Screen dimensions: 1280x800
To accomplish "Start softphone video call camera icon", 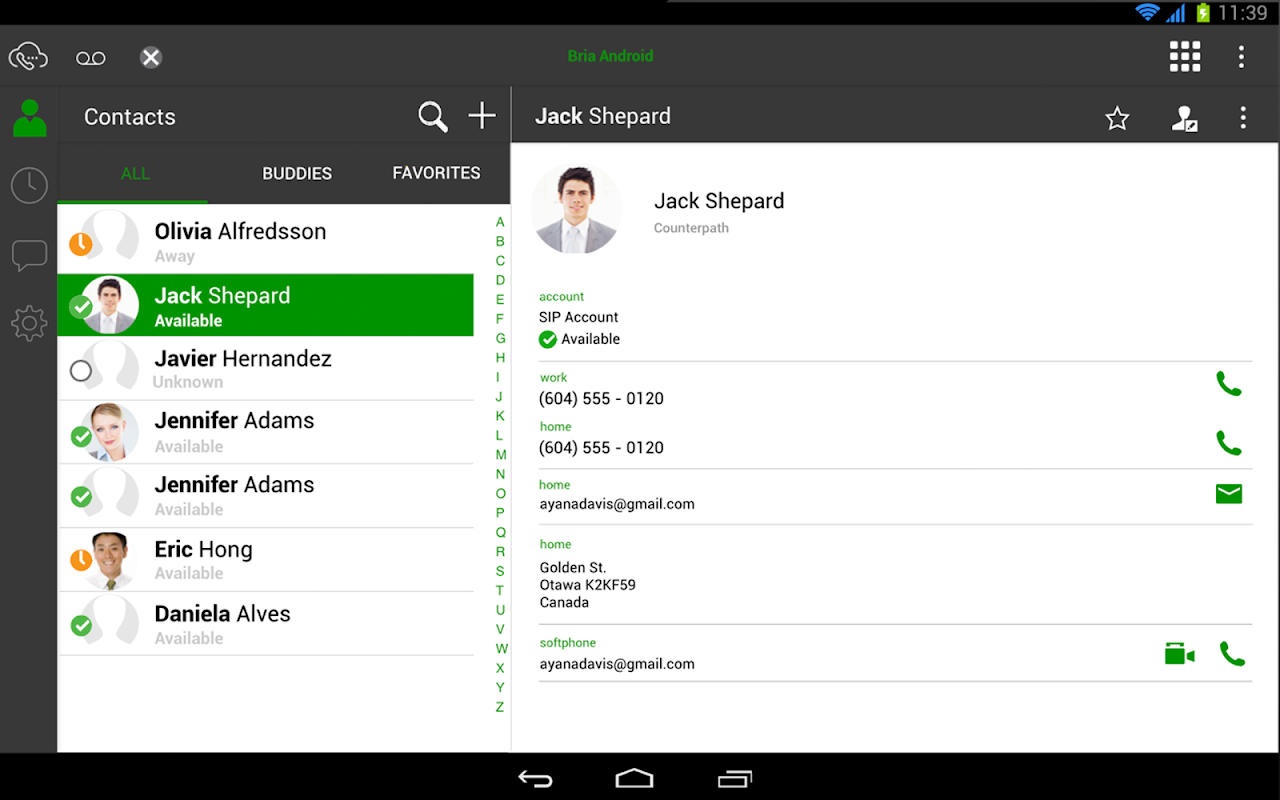I will (x=1180, y=654).
